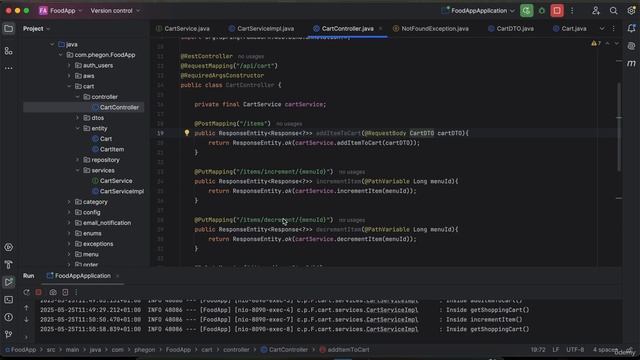
Task: Click editor menu options ellipsis by tabs
Action: [613, 29]
